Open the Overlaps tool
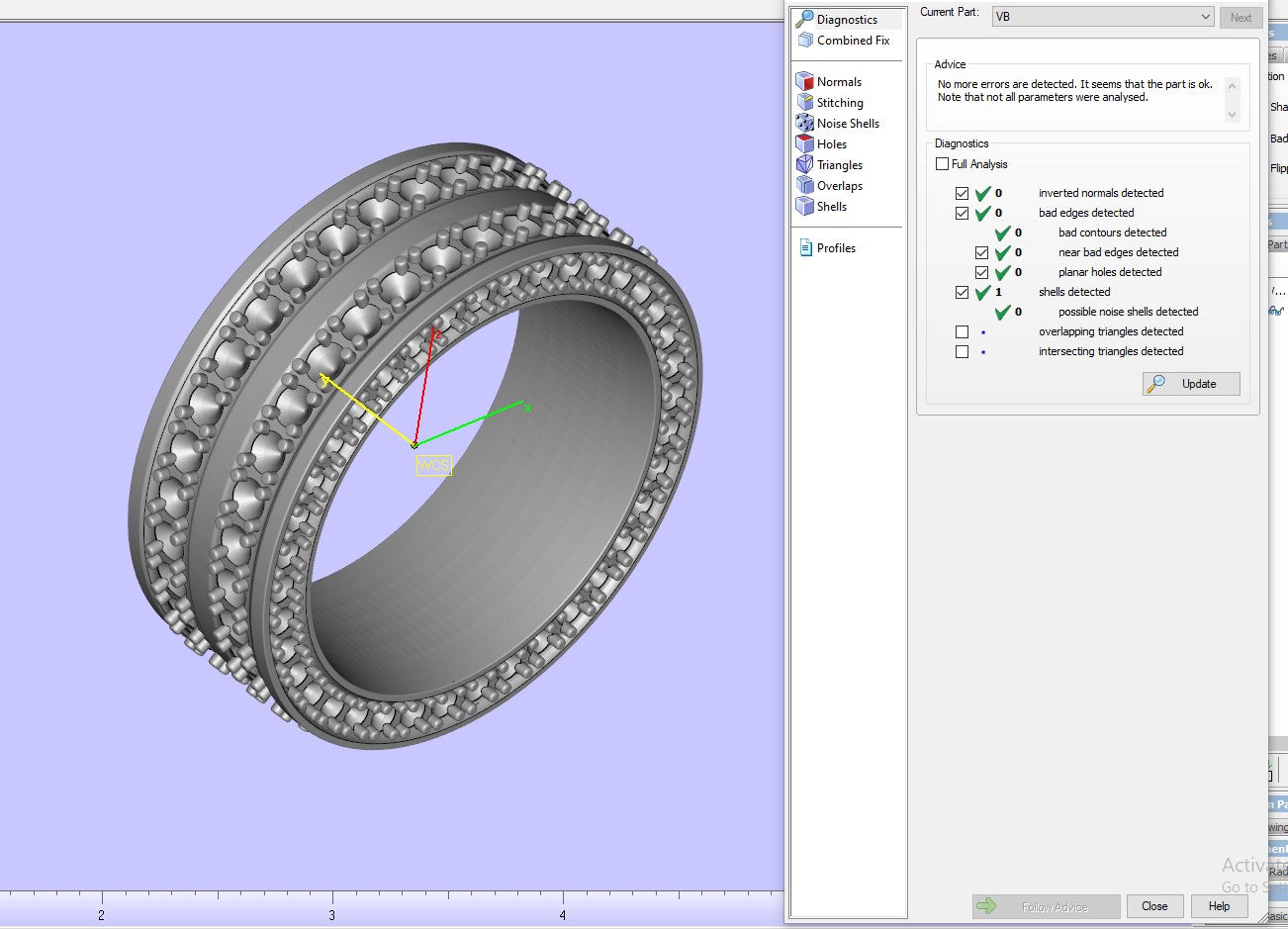This screenshot has width=1288, height=929. point(805,186)
